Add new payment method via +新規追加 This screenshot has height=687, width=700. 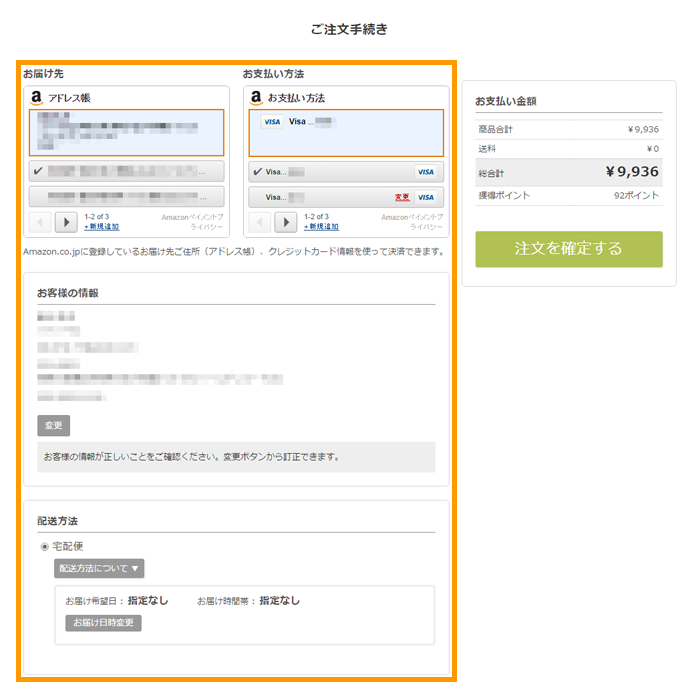pos(320,227)
